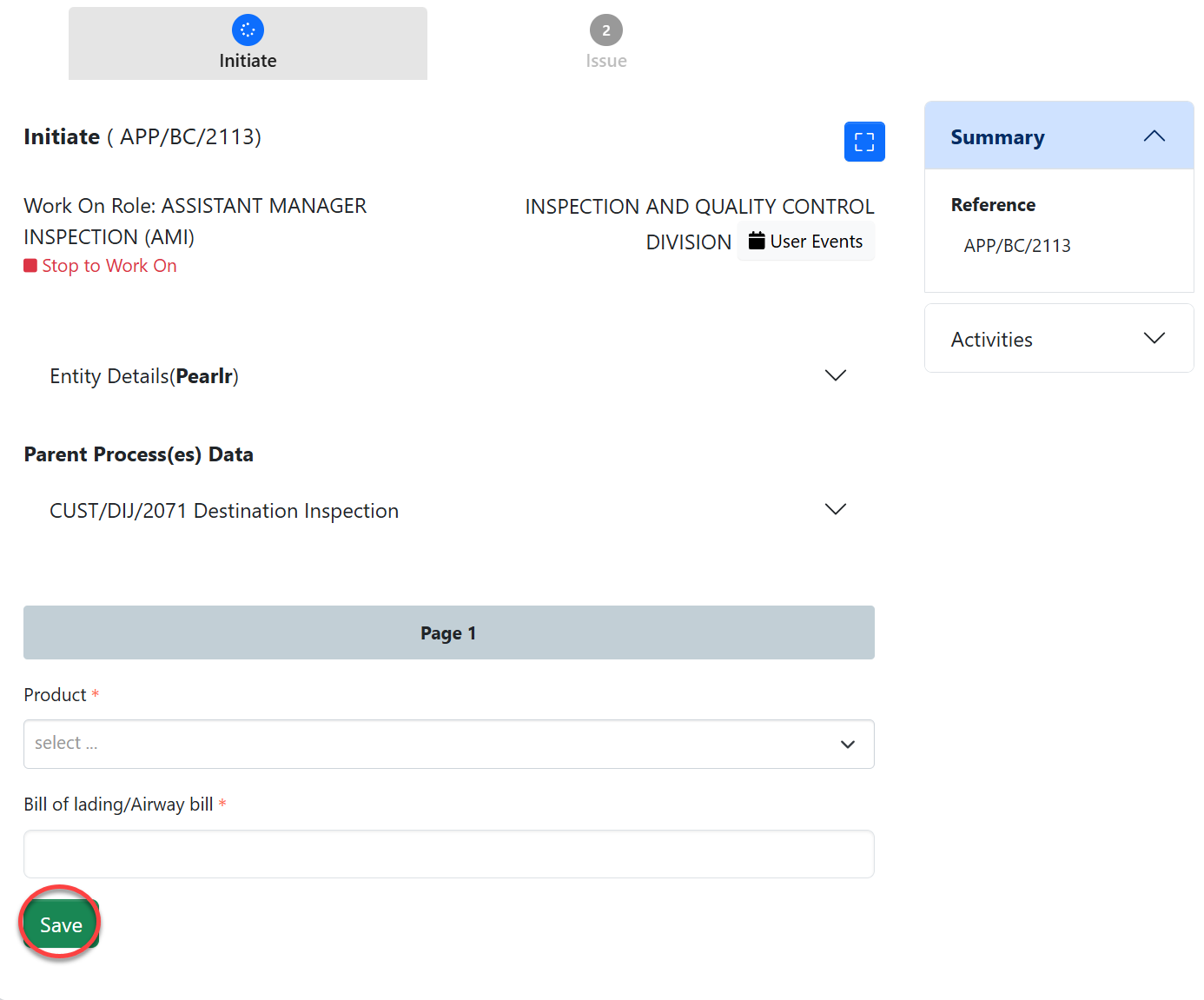The height and width of the screenshot is (1000, 1204).
Task: Collapse the Summary panel using its chevron
Action: pos(1154,136)
